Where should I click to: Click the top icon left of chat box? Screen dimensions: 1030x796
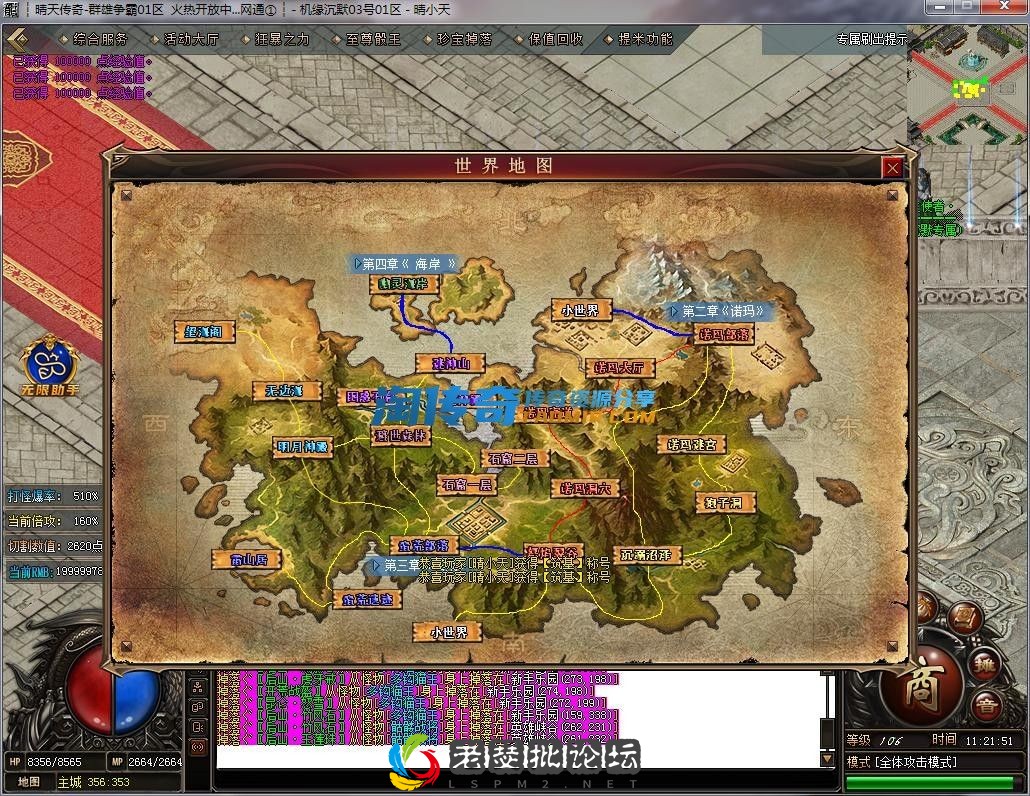pyautogui.click(x=198, y=687)
